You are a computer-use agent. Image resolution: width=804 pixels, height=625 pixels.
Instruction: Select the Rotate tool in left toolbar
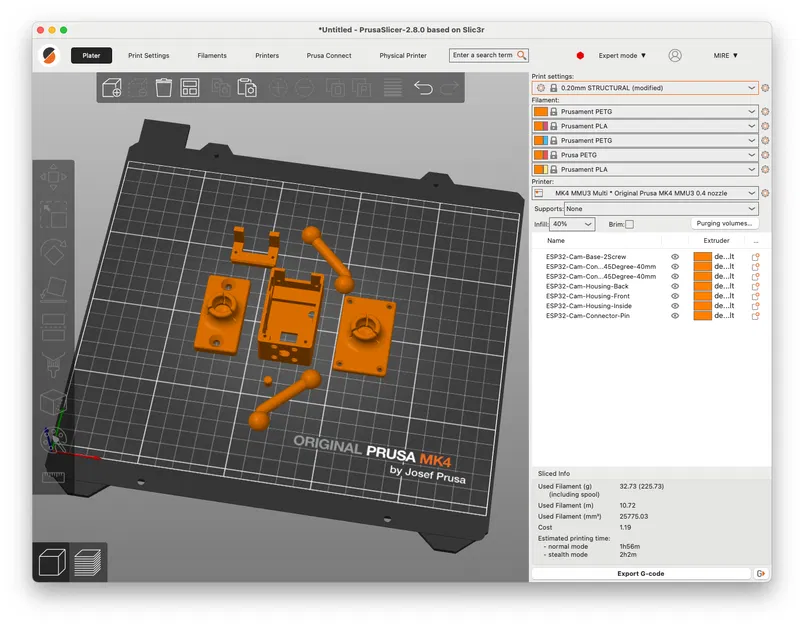[53, 252]
